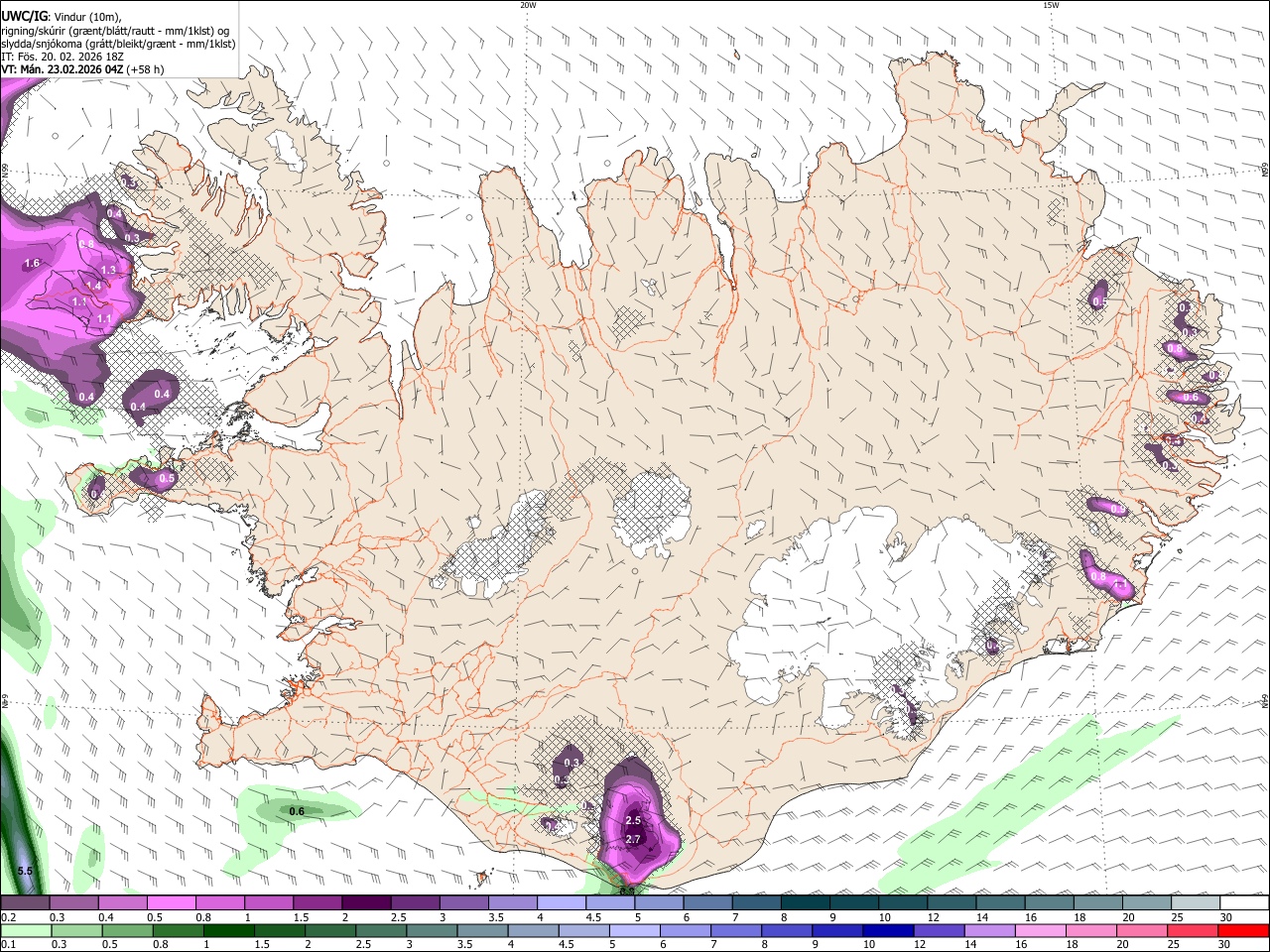Viewport: 1270px width, 952px height.
Task: Click the 'slydda/snjókoma (grátt/bleikt/grænt - mm/1klst)' line
Action: point(118,44)
